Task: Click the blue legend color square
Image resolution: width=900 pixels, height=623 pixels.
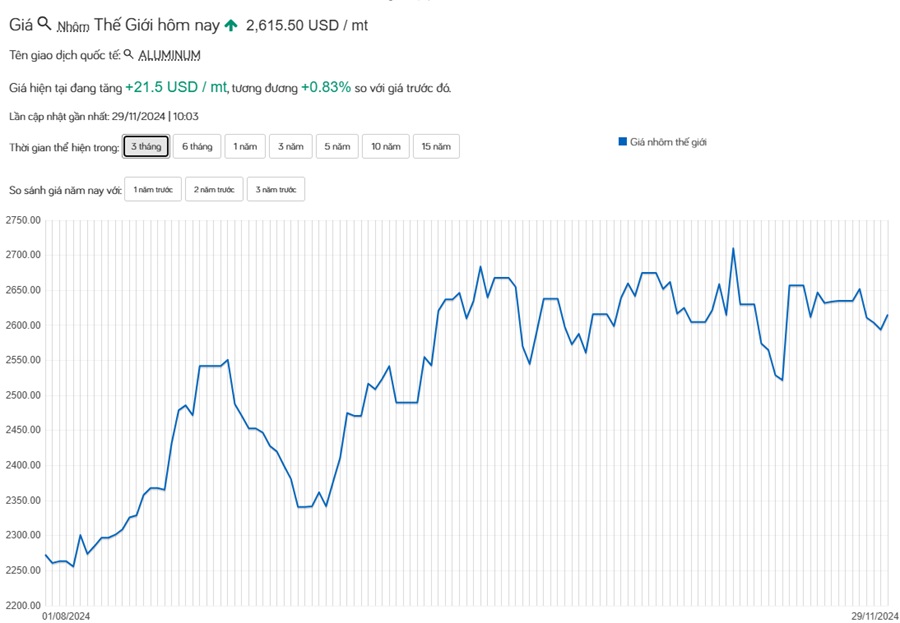Action: coord(622,142)
